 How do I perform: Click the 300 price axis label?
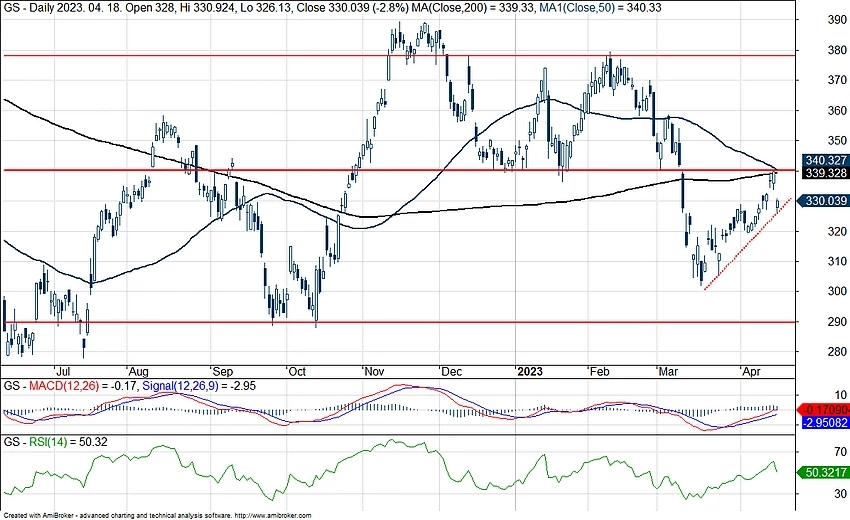[838, 292]
